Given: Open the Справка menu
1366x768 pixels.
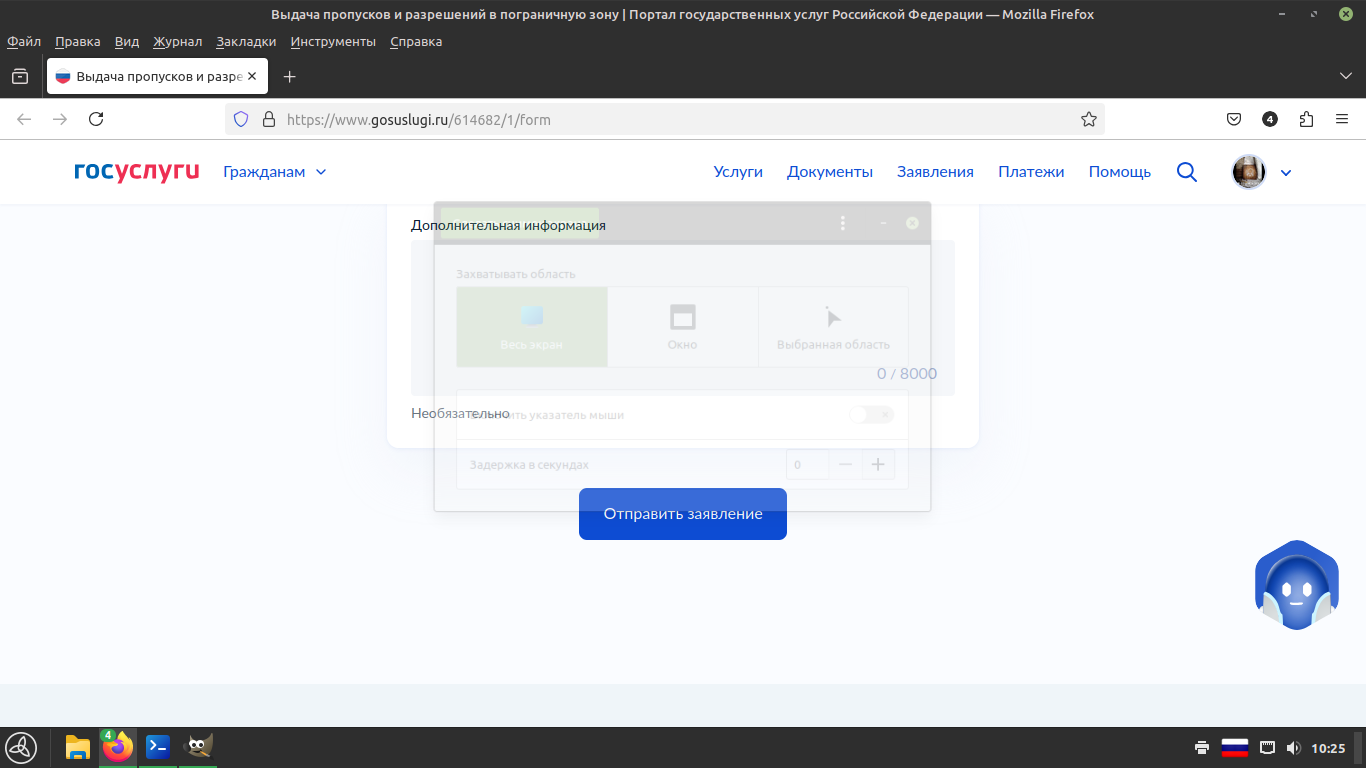Looking at the screenshot, I should coord(416,42).
